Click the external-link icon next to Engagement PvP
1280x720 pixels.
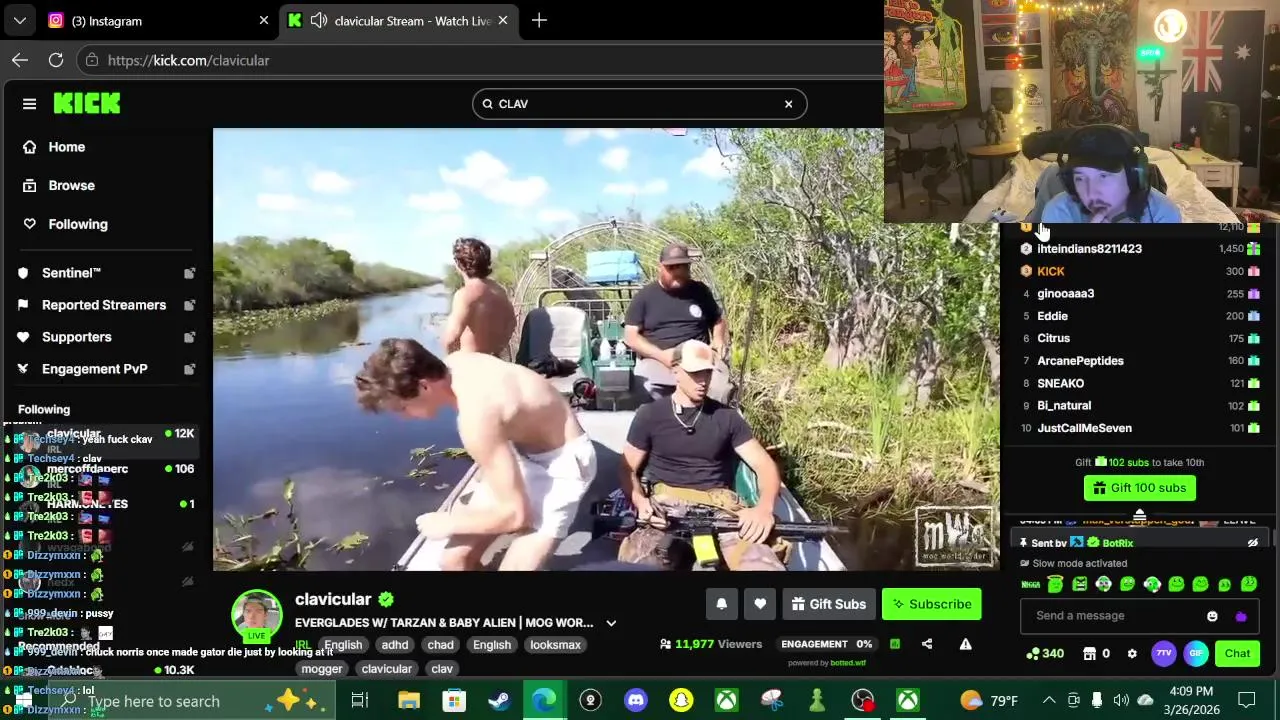coord(189,369)
